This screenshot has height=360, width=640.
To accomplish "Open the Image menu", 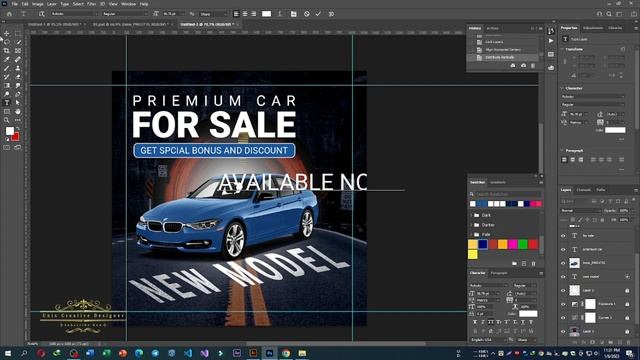I will pyautogui.click(x=38, y=4).
